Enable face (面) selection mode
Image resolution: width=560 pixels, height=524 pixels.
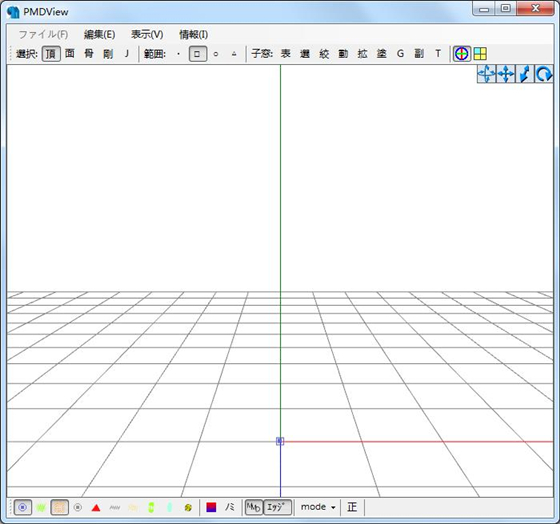click(x=70, y=54)
